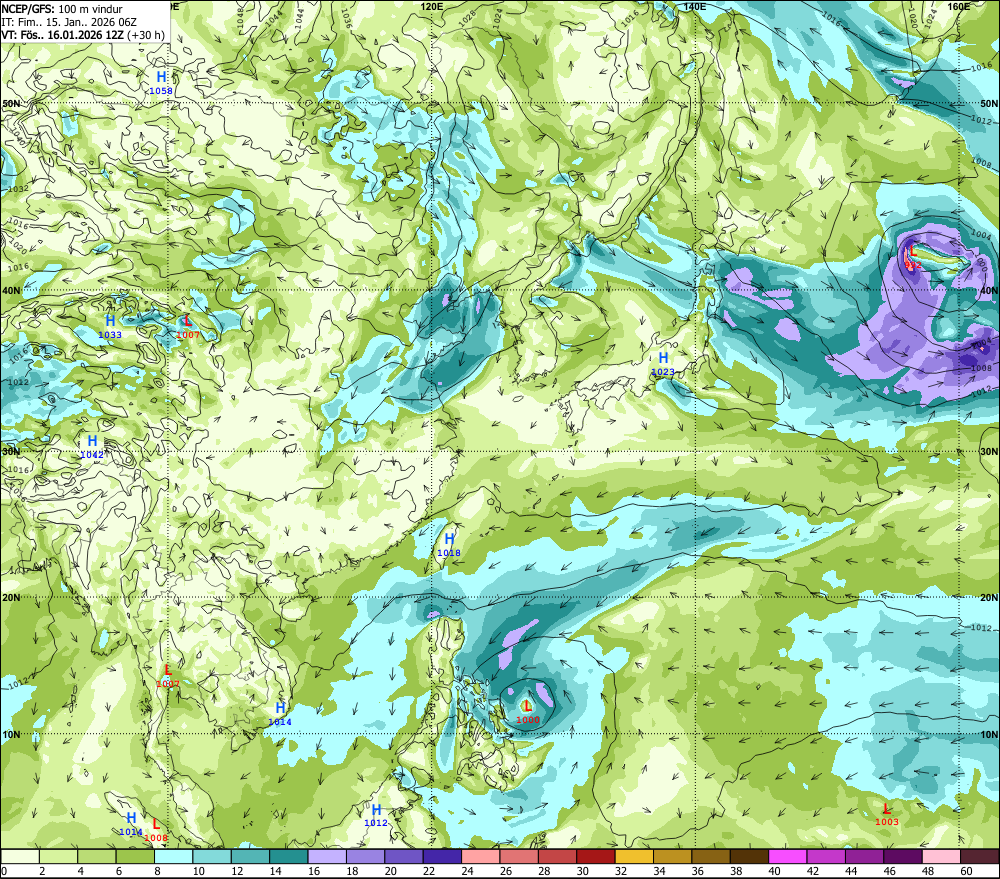1000x879 pixels.
Task: Click the H 1014 marker next to L 1008
Action: (x=131, y=824)
